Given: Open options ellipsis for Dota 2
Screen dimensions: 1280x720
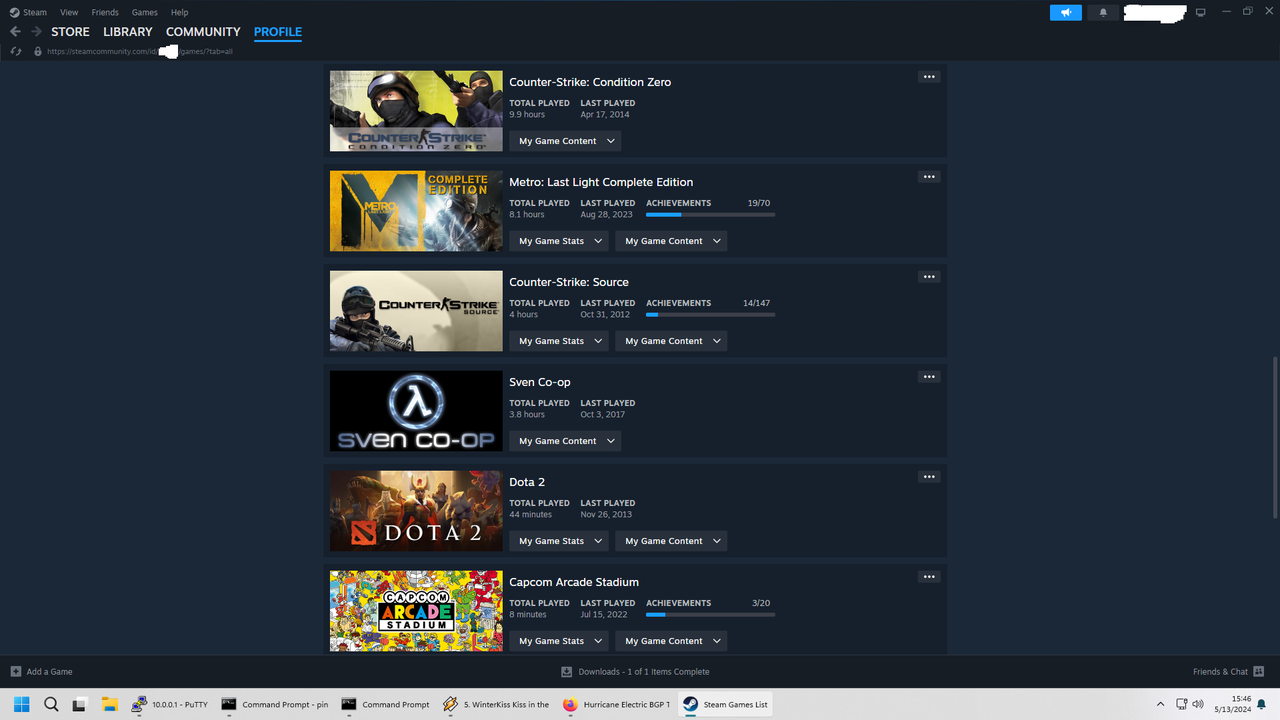Looking at the screenshot, I should tap(929, 477).
